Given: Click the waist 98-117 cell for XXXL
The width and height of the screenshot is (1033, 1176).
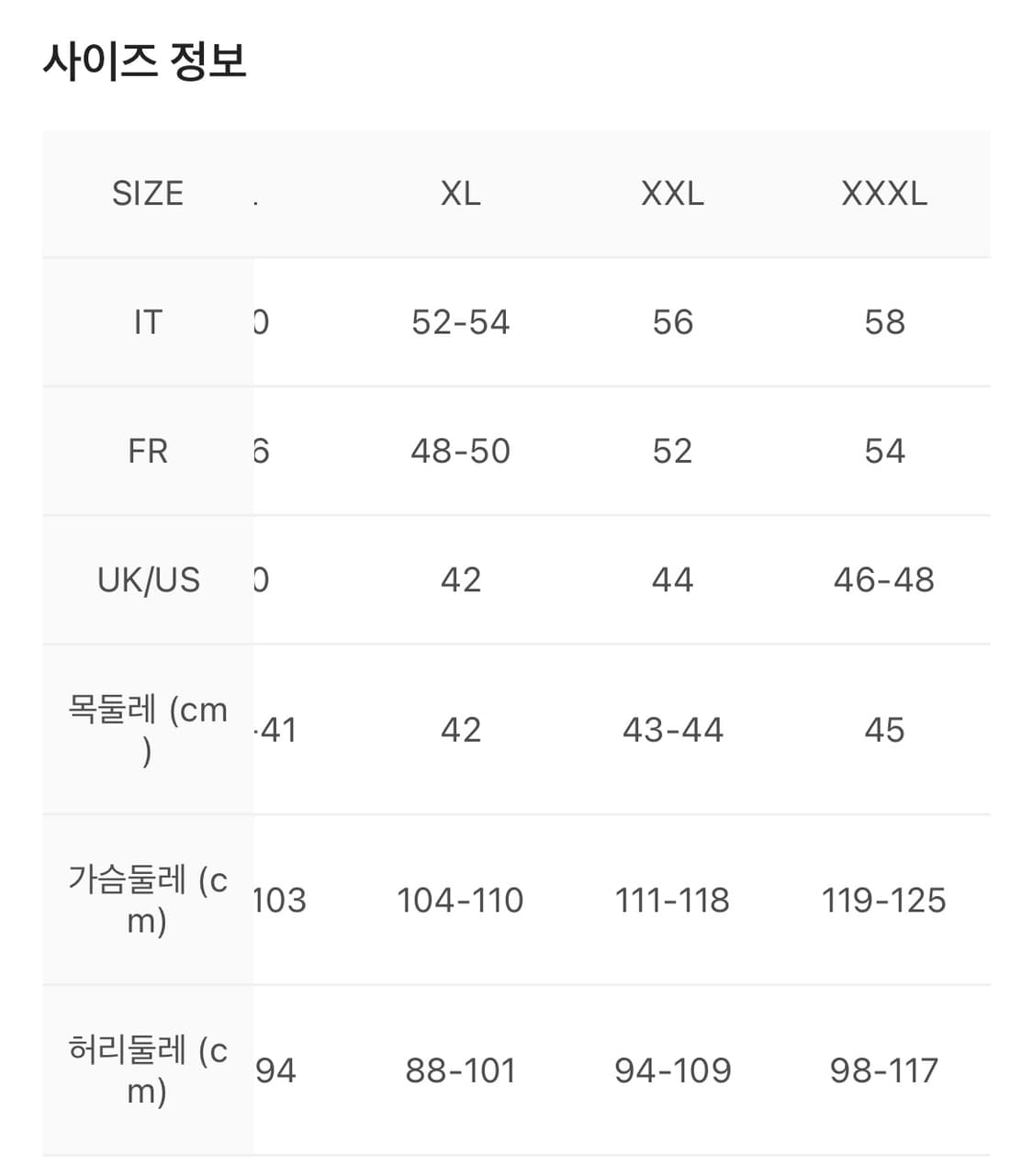Looking at the screenshot, I should pos(884,1070).
